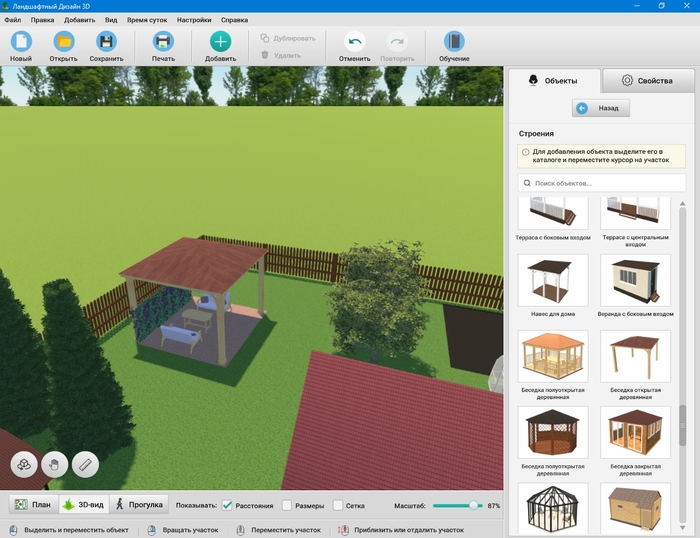Redo with the Повторить arrow icon
The width and height of the screenshot is (700, 538).
pos(397,42)
